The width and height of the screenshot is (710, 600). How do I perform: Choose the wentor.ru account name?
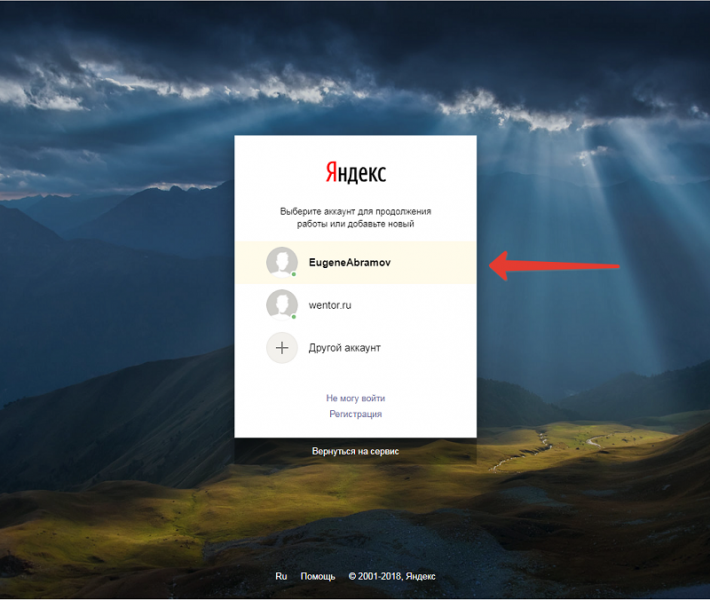point(330,305)
